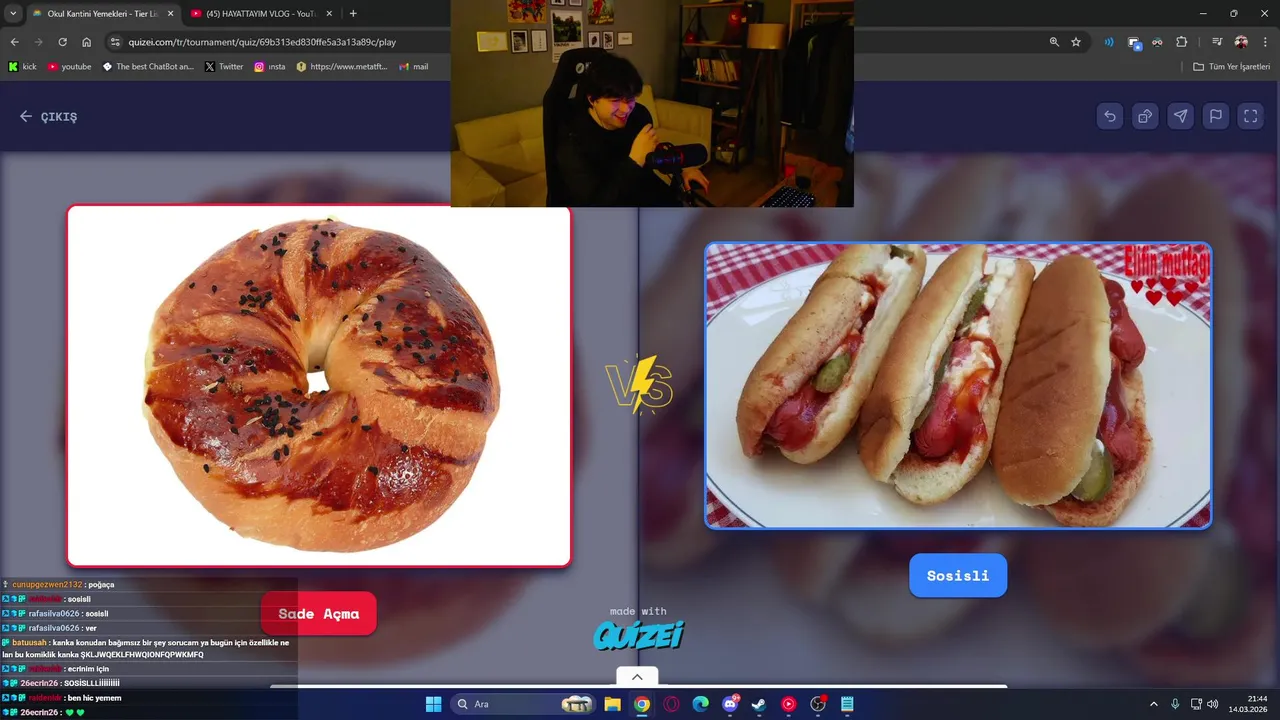Screen dimensions: 1280x720
Task: Open the Chrome three-dot menu
Action: click(1264, 42)
